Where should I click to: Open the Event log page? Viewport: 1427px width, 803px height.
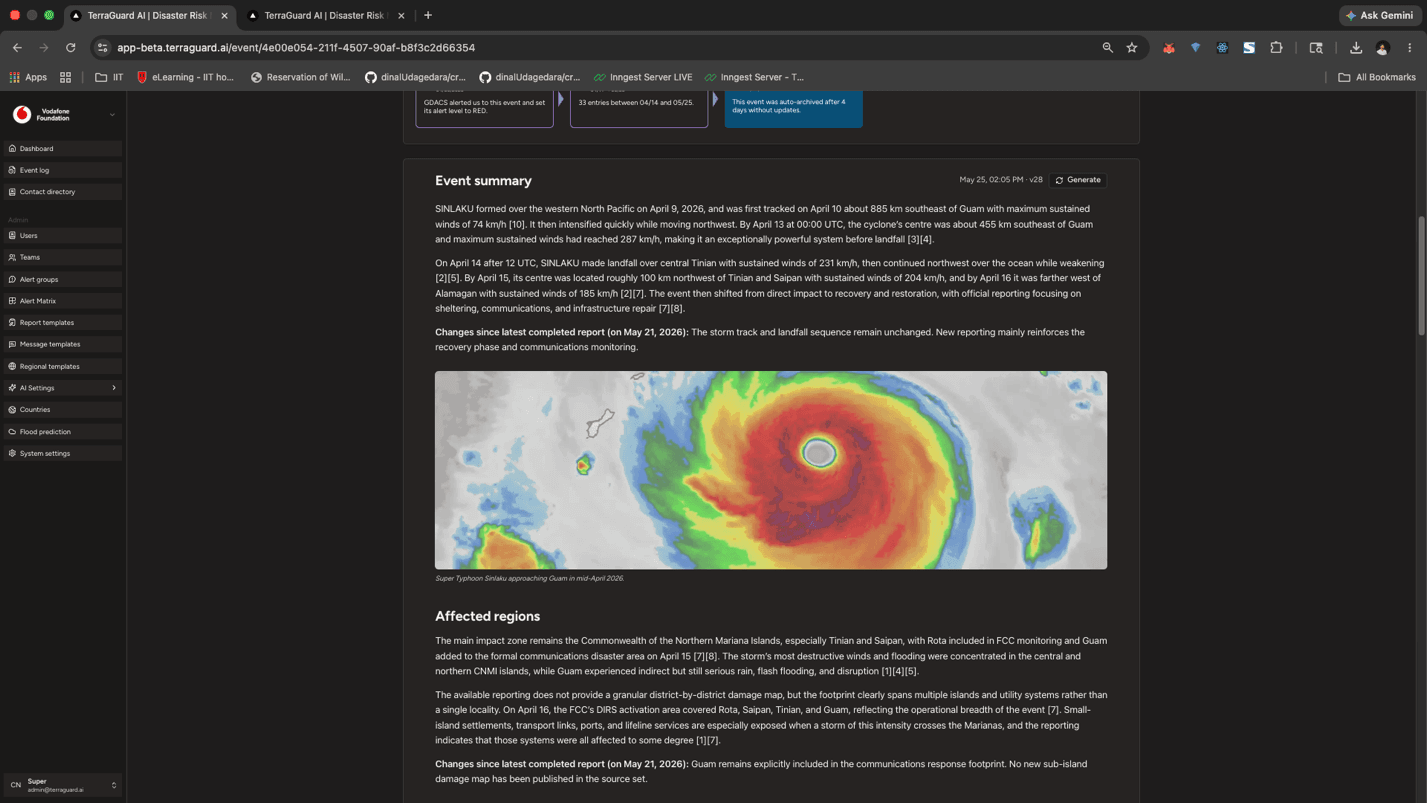coord(63,170)
